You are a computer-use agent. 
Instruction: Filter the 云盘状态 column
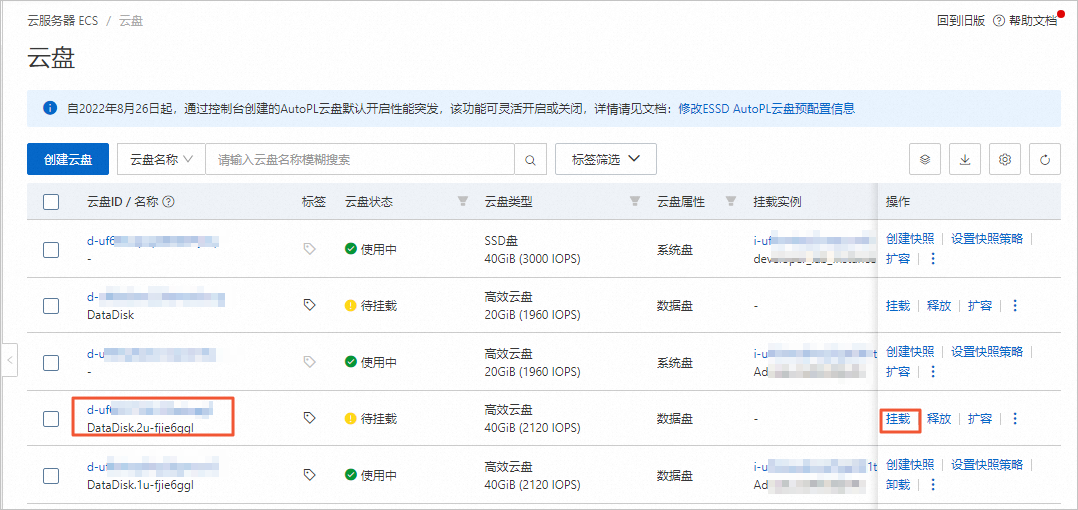pyautogui.click(x=462, y=202)
